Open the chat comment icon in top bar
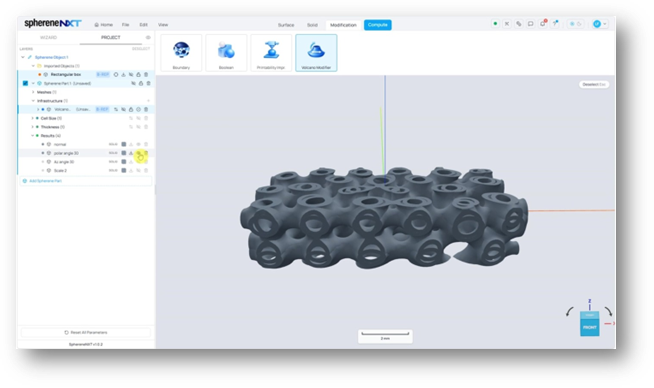 click(x=531, y=24)
